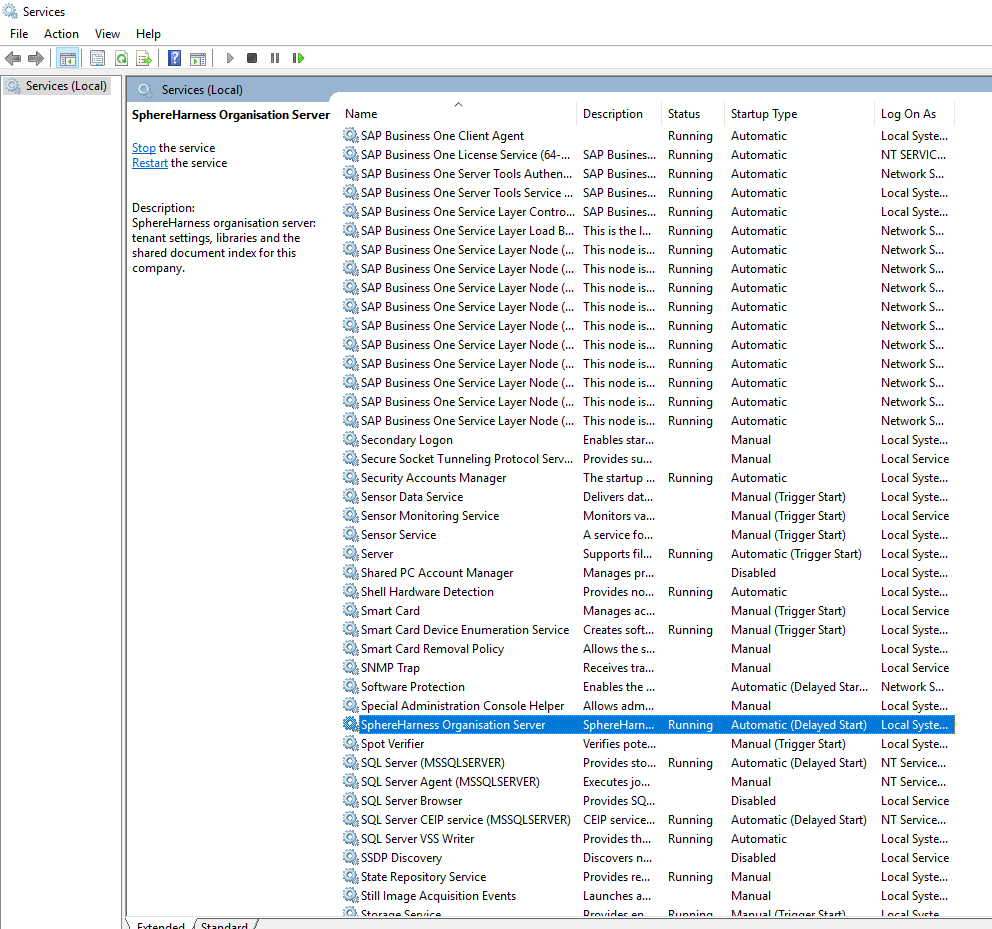Switch to the Standard tab
992x929 pixels.
[x=224, y=925]
